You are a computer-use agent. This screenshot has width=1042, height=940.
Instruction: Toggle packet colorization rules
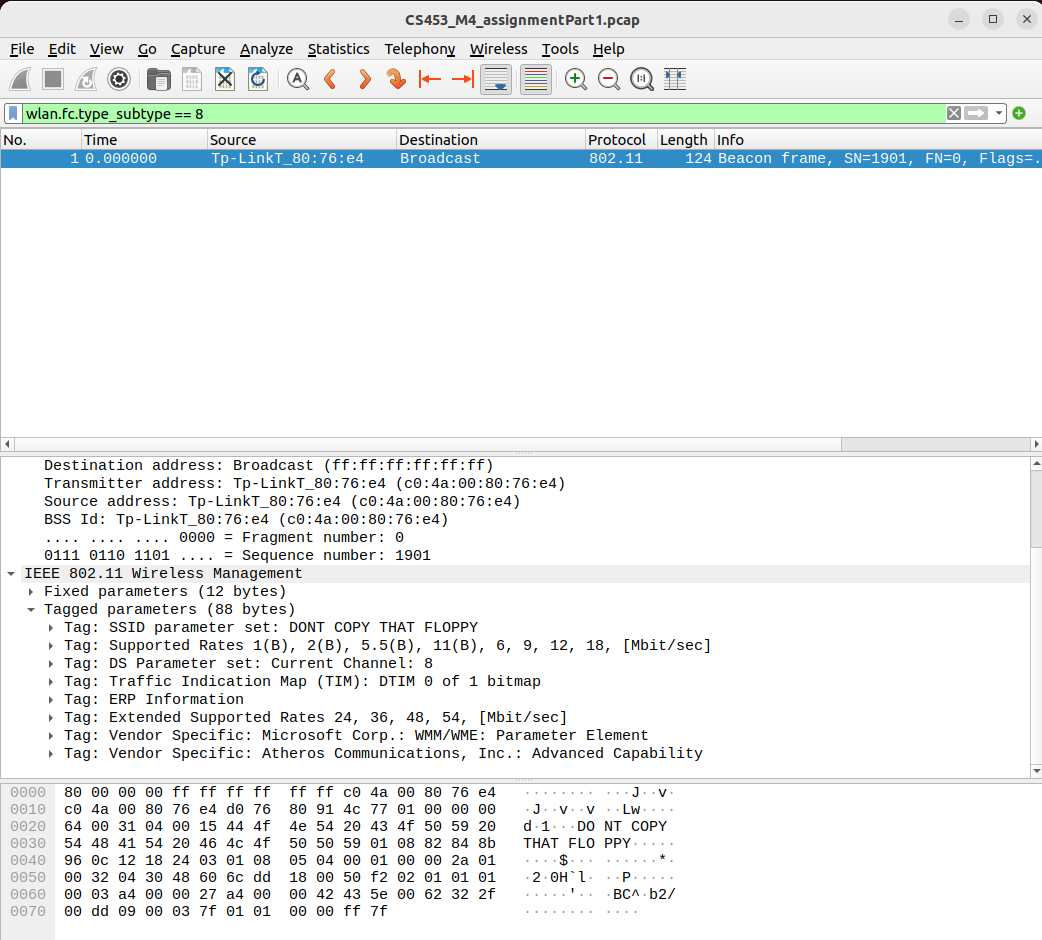pos(536,79)
